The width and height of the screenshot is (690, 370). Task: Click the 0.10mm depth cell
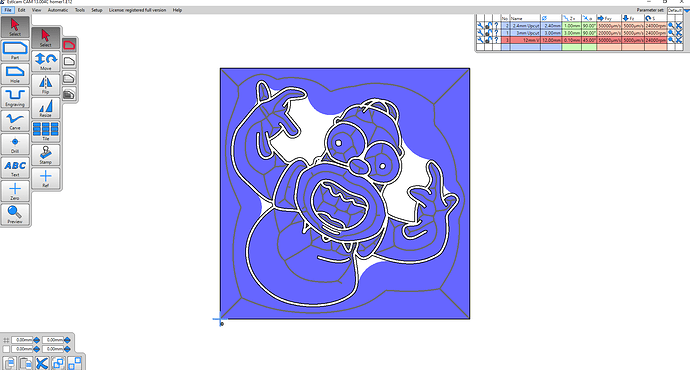(572, 40)
